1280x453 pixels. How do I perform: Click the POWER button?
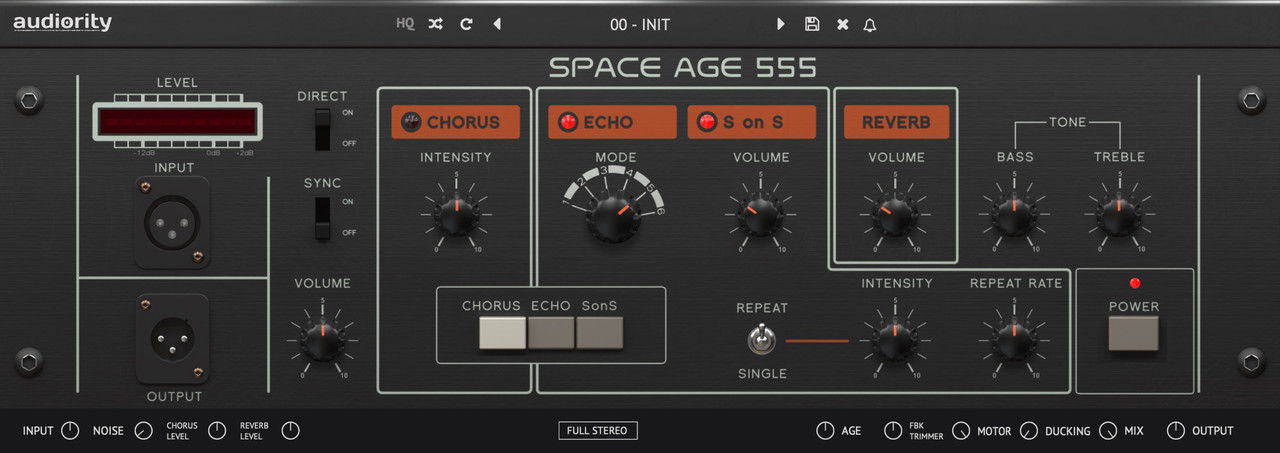pyautogui.click(x=1133, y=333)
